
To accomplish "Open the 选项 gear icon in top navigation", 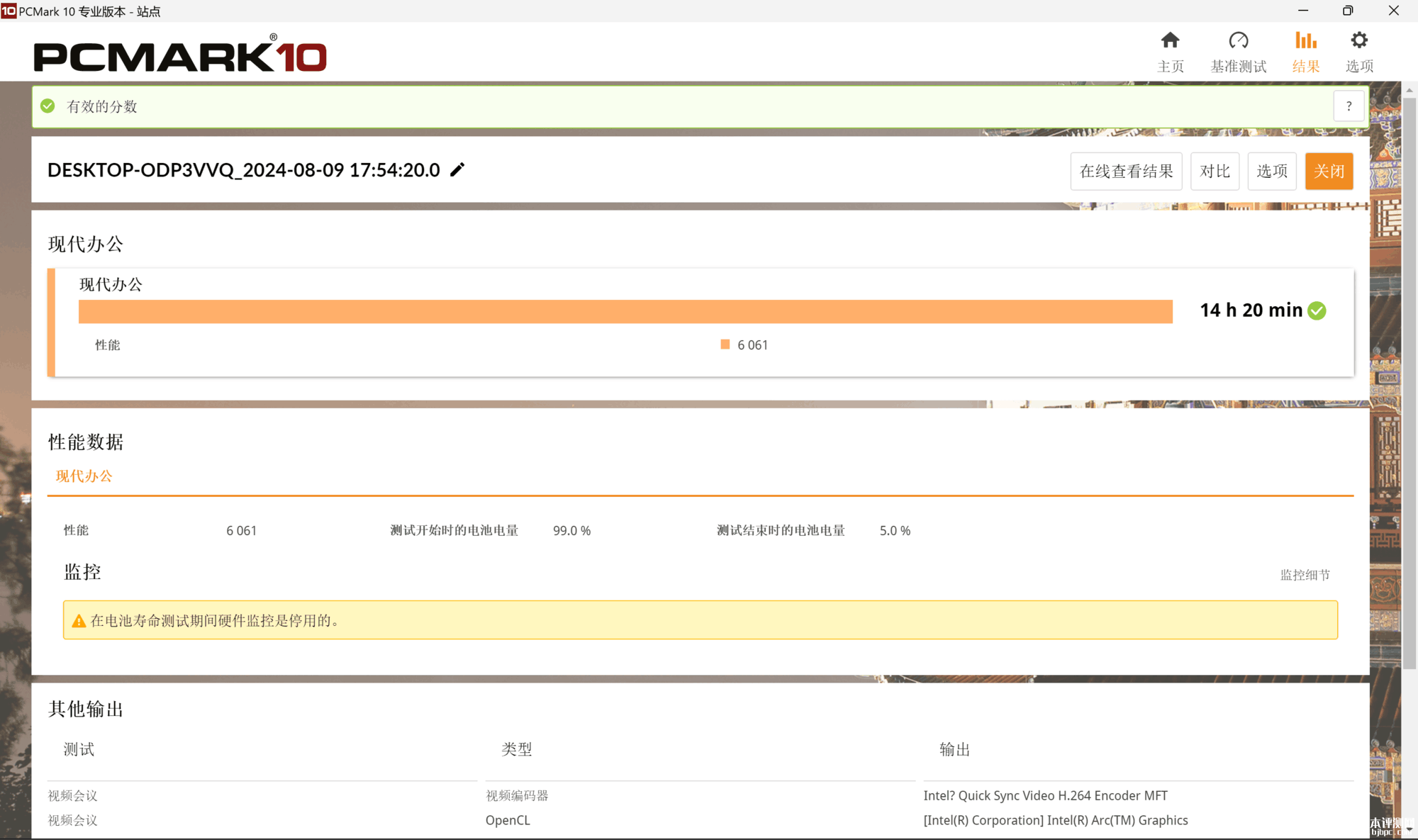I will 1358,40.
